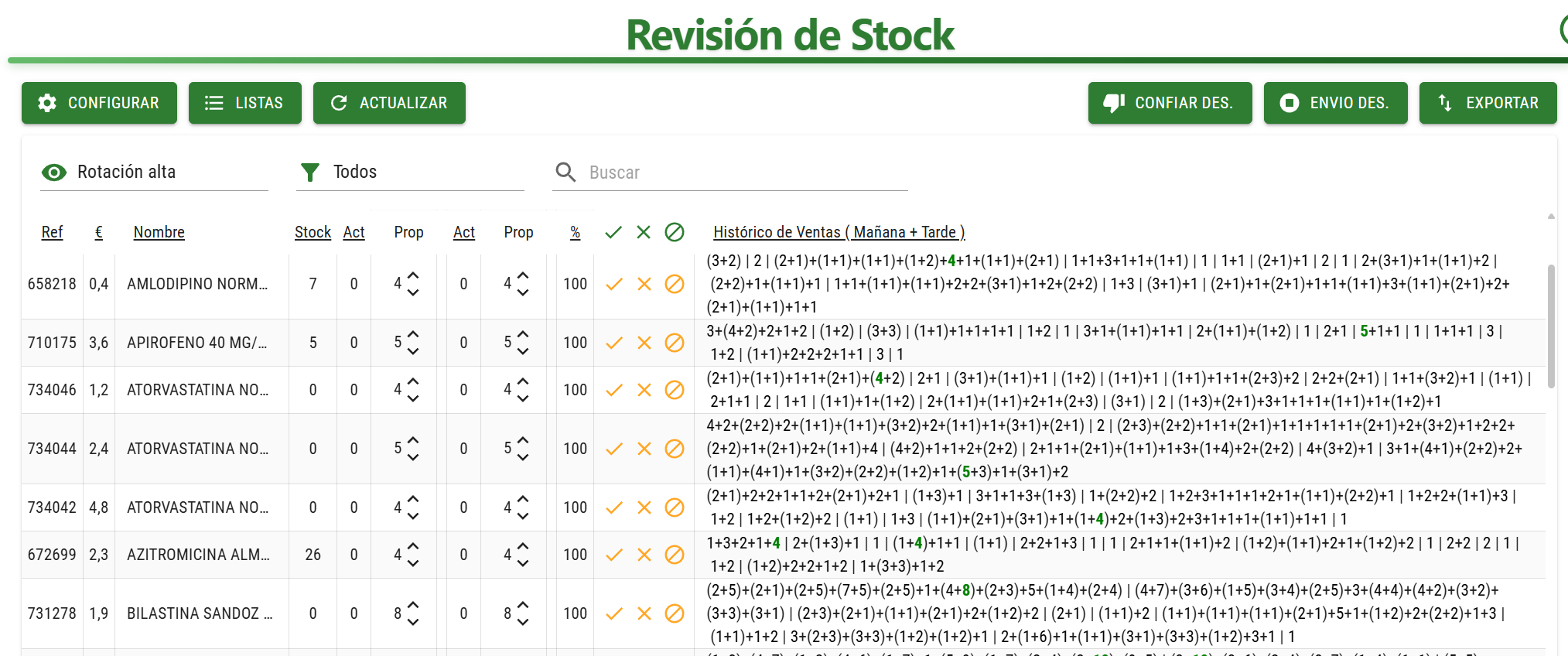This screenshot has height=656, width=1568.
Task: Decrease second Prop value for Apirofeno row
Action: tap(523, 351)
